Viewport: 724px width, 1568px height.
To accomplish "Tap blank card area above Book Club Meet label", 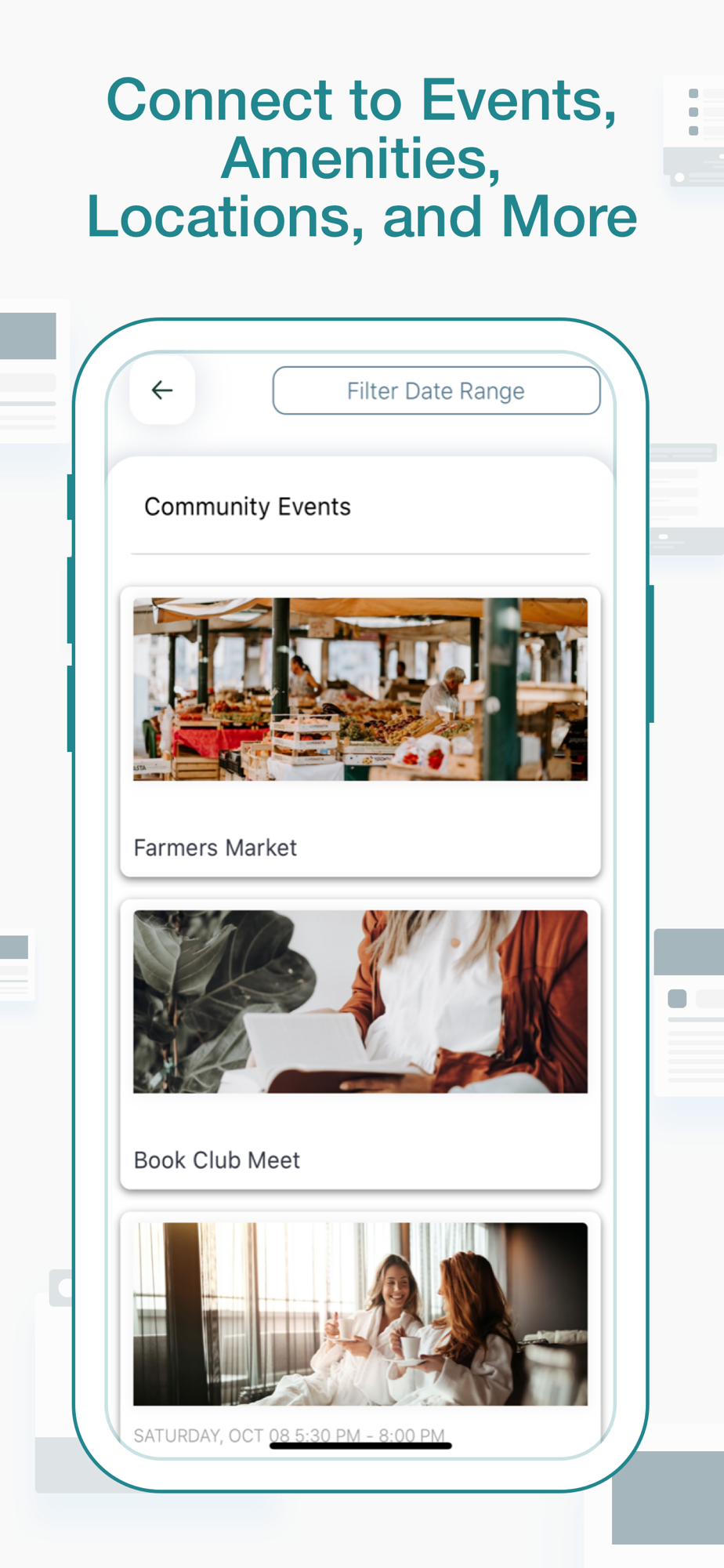I will [x=360, y=1119].
